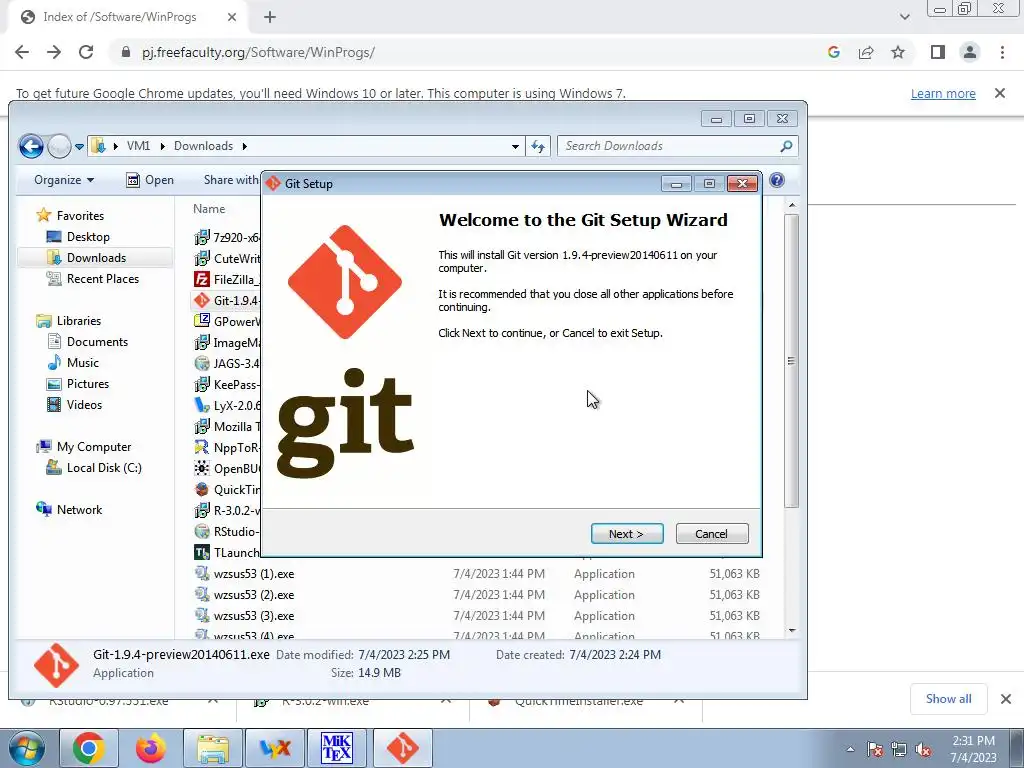
Task: Click Explorer forward navigation button
Action: click(x=59, y=146)
